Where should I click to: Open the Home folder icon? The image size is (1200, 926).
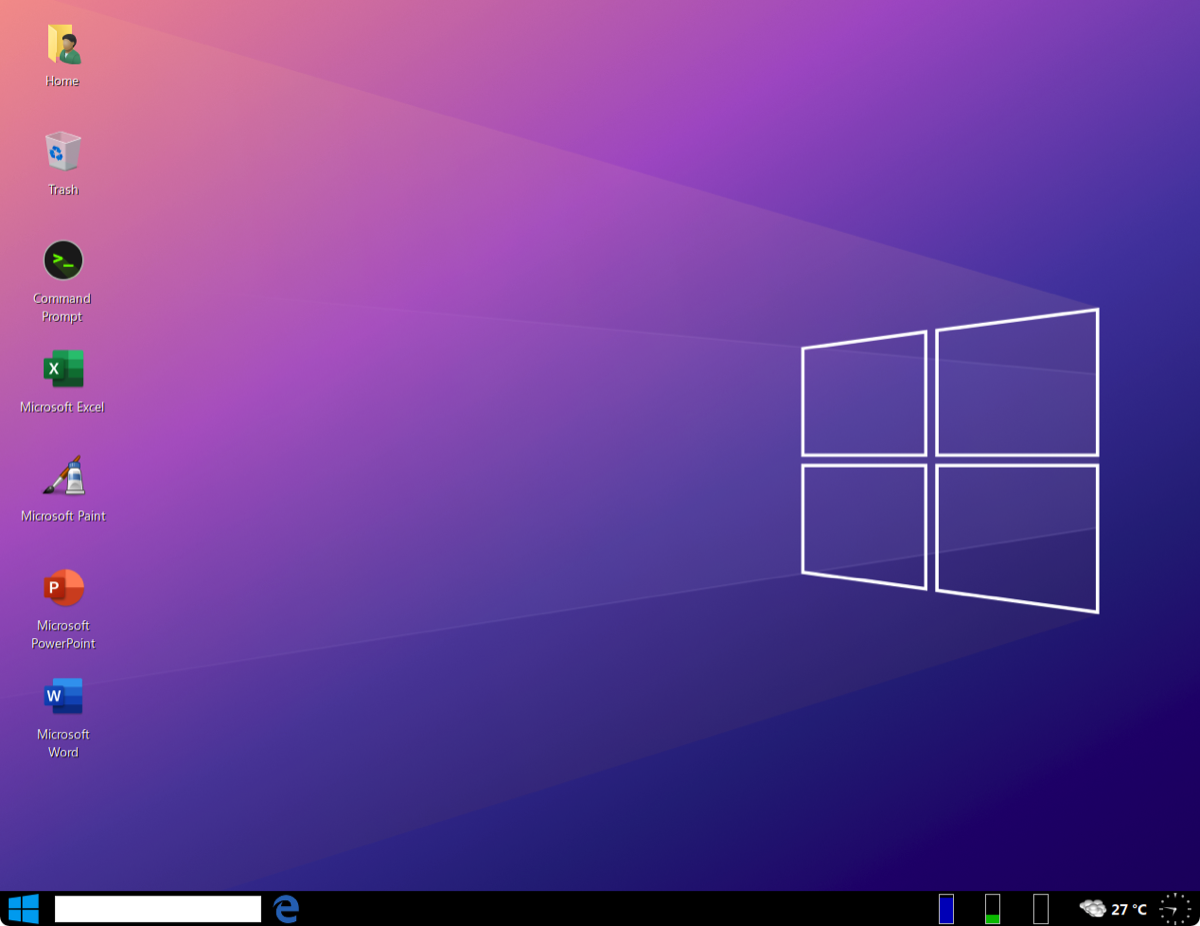click(63, 44)
